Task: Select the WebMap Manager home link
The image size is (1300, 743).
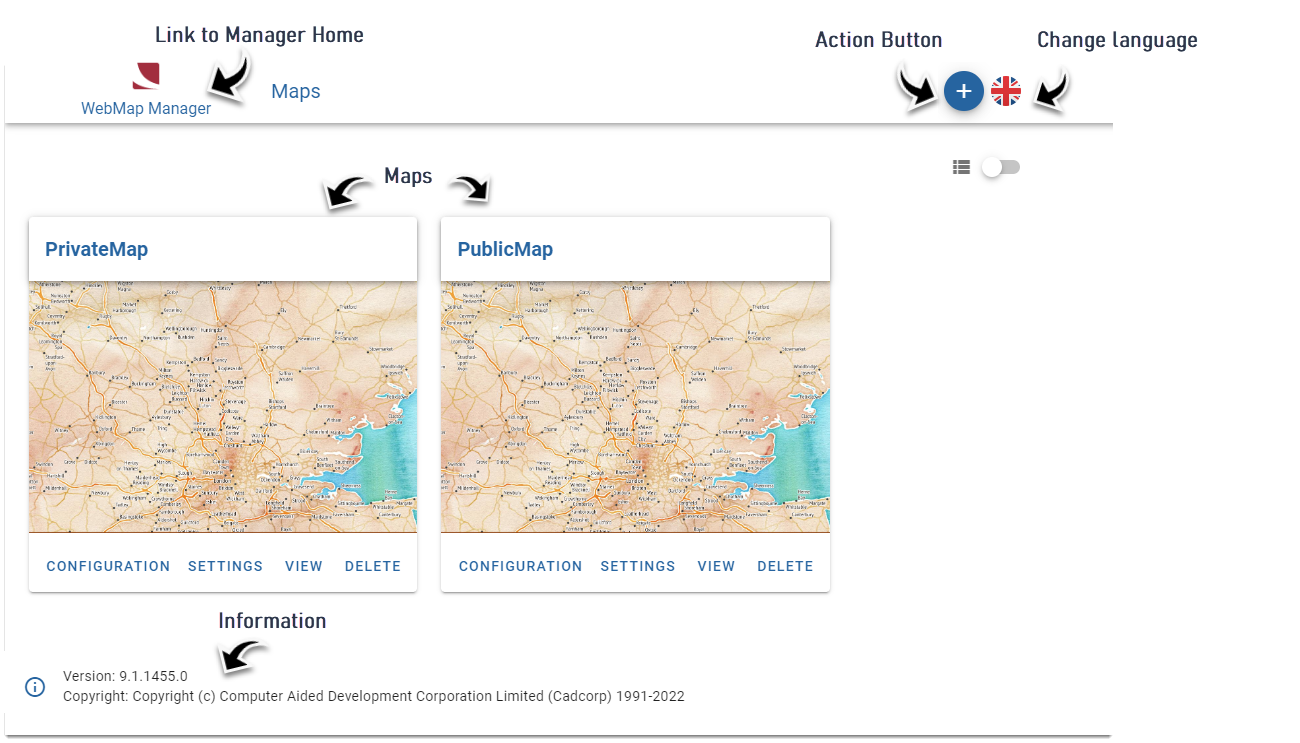Action: pos(146,107)
